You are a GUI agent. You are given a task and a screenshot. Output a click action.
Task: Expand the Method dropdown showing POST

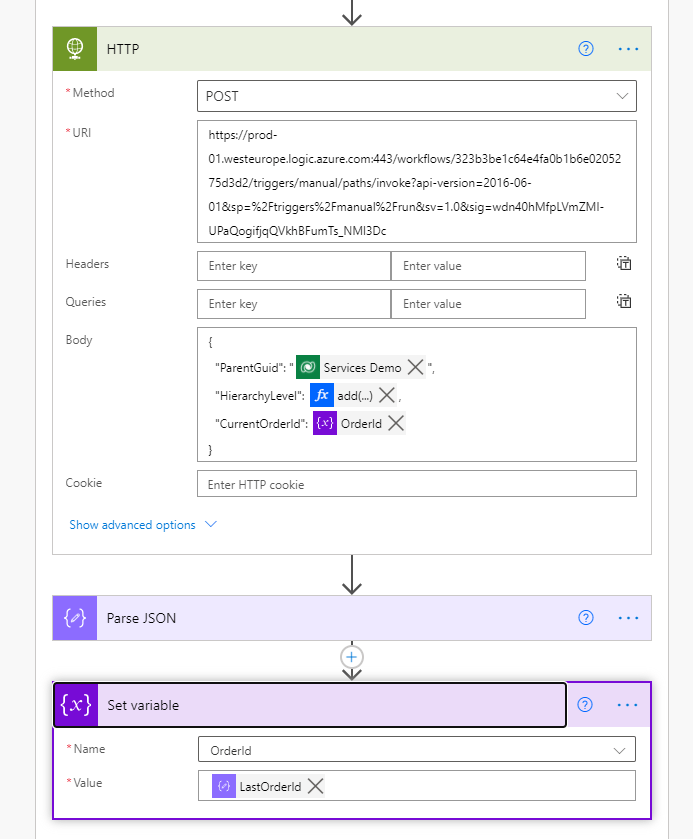click(x=416, y=96)
